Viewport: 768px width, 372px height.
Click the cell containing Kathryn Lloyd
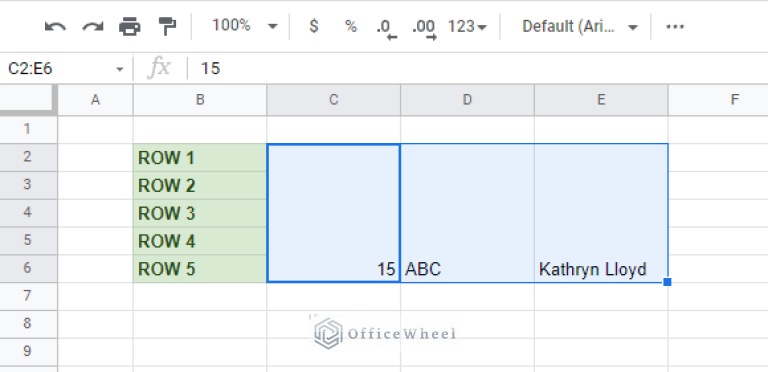coord(601,269)
